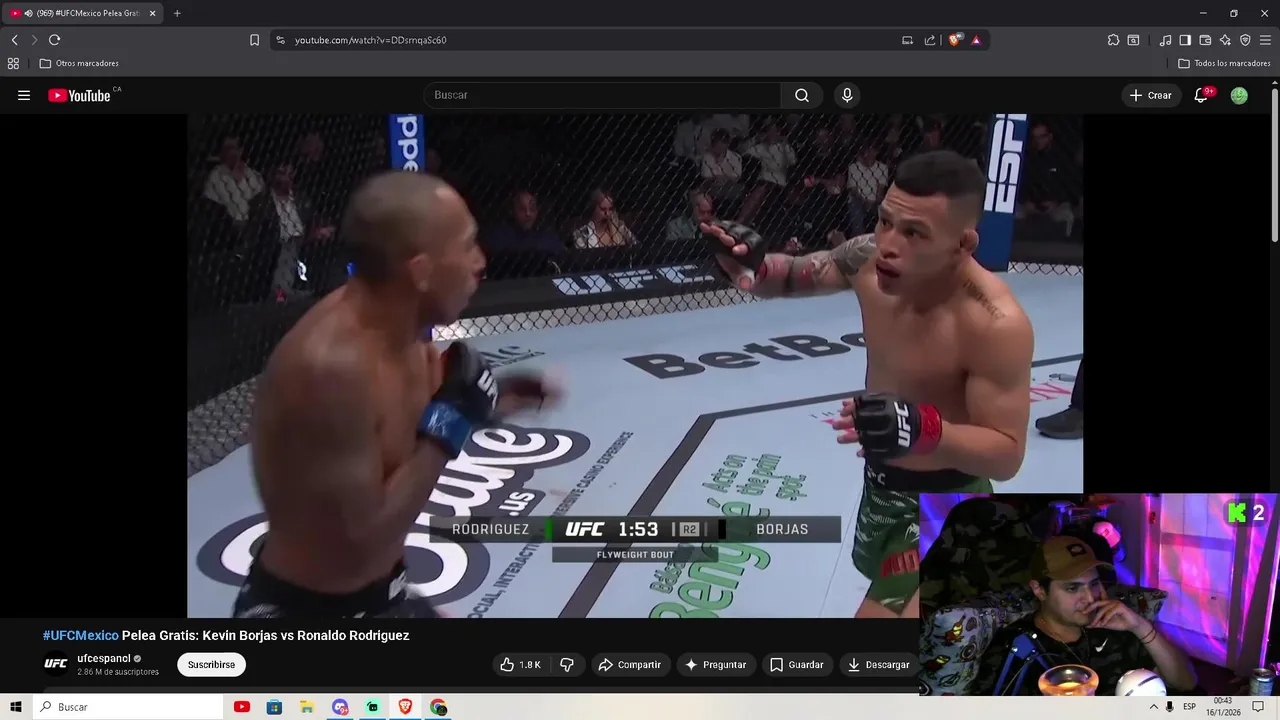Click the YouTube search magnifier button
Image resolution: width=1280 pixels, height=720 pixels.
tap(802, 95)
